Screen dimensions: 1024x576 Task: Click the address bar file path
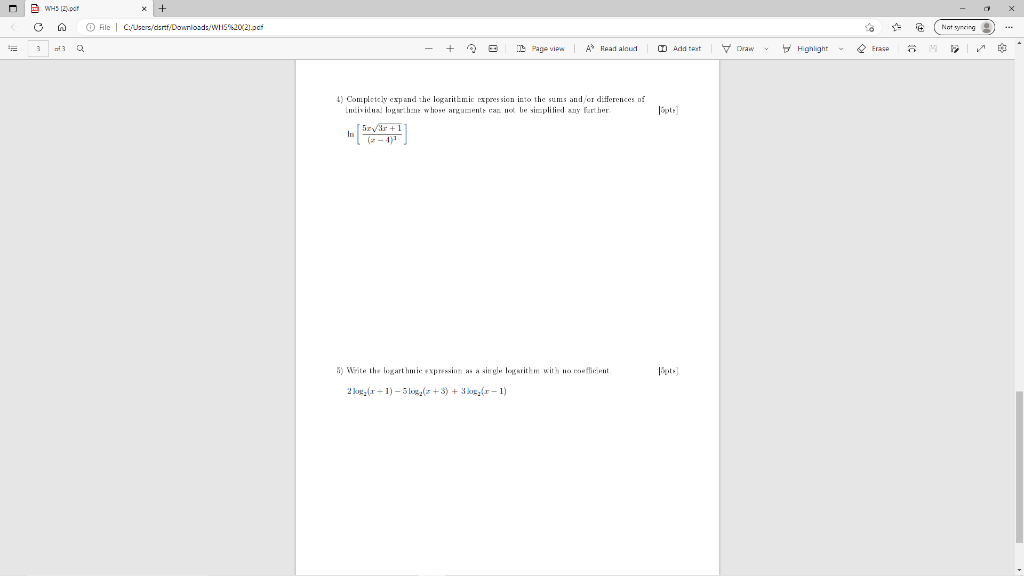(193, 27)
